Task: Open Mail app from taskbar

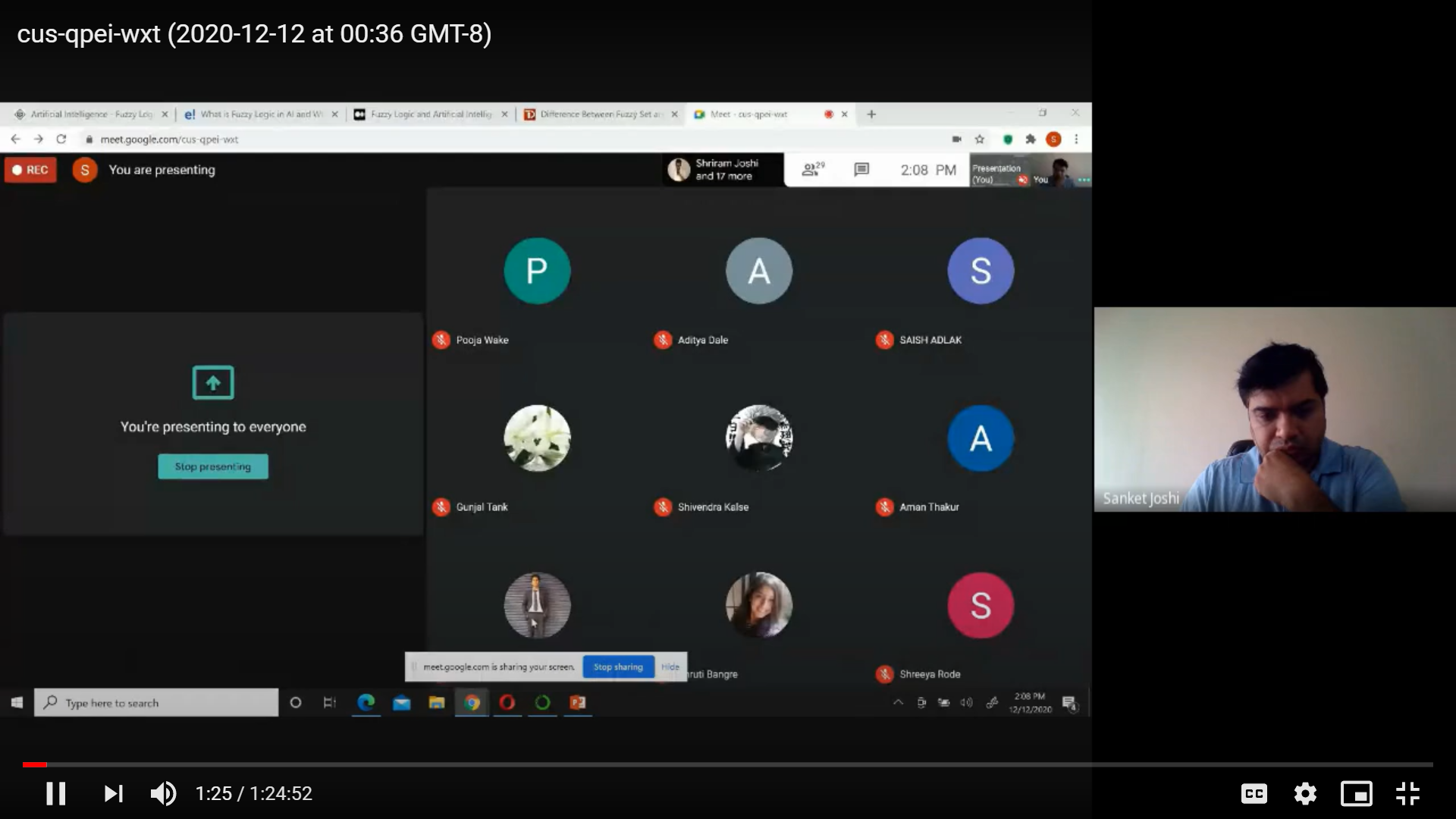Action: pyautogui.click(x=401, y=702)
